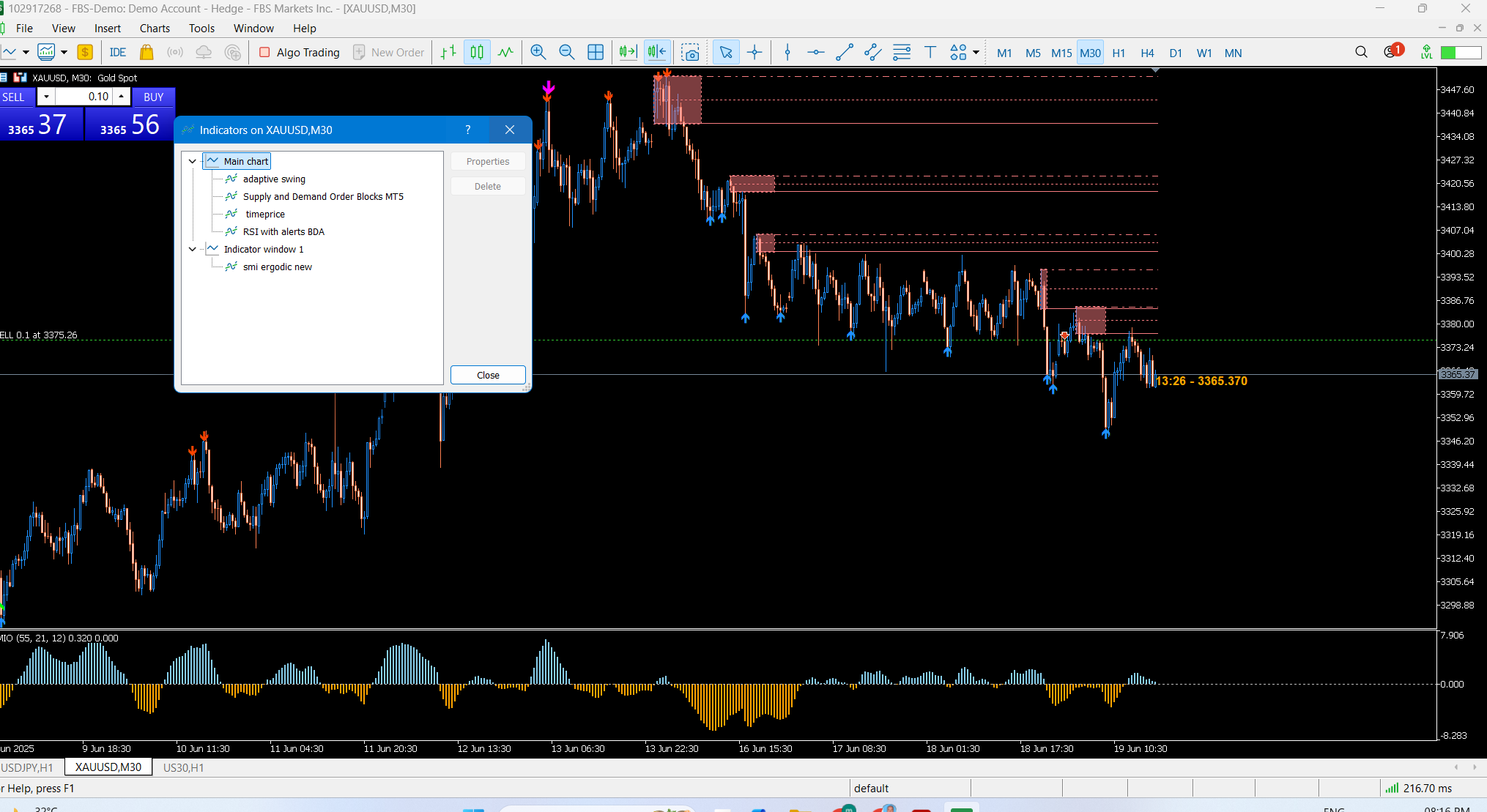Toggle the chart shift button
1487x812 pixels.
point(657,52)
